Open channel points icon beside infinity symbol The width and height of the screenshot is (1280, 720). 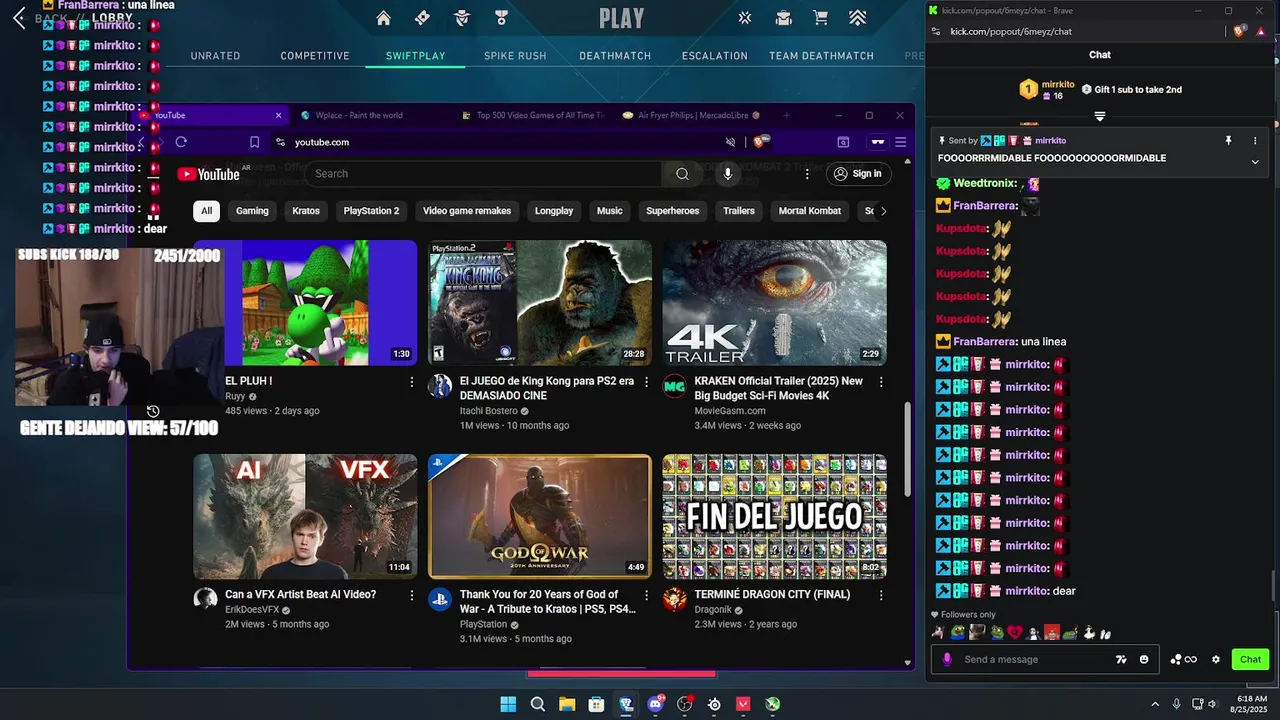tap(1176, 660)
